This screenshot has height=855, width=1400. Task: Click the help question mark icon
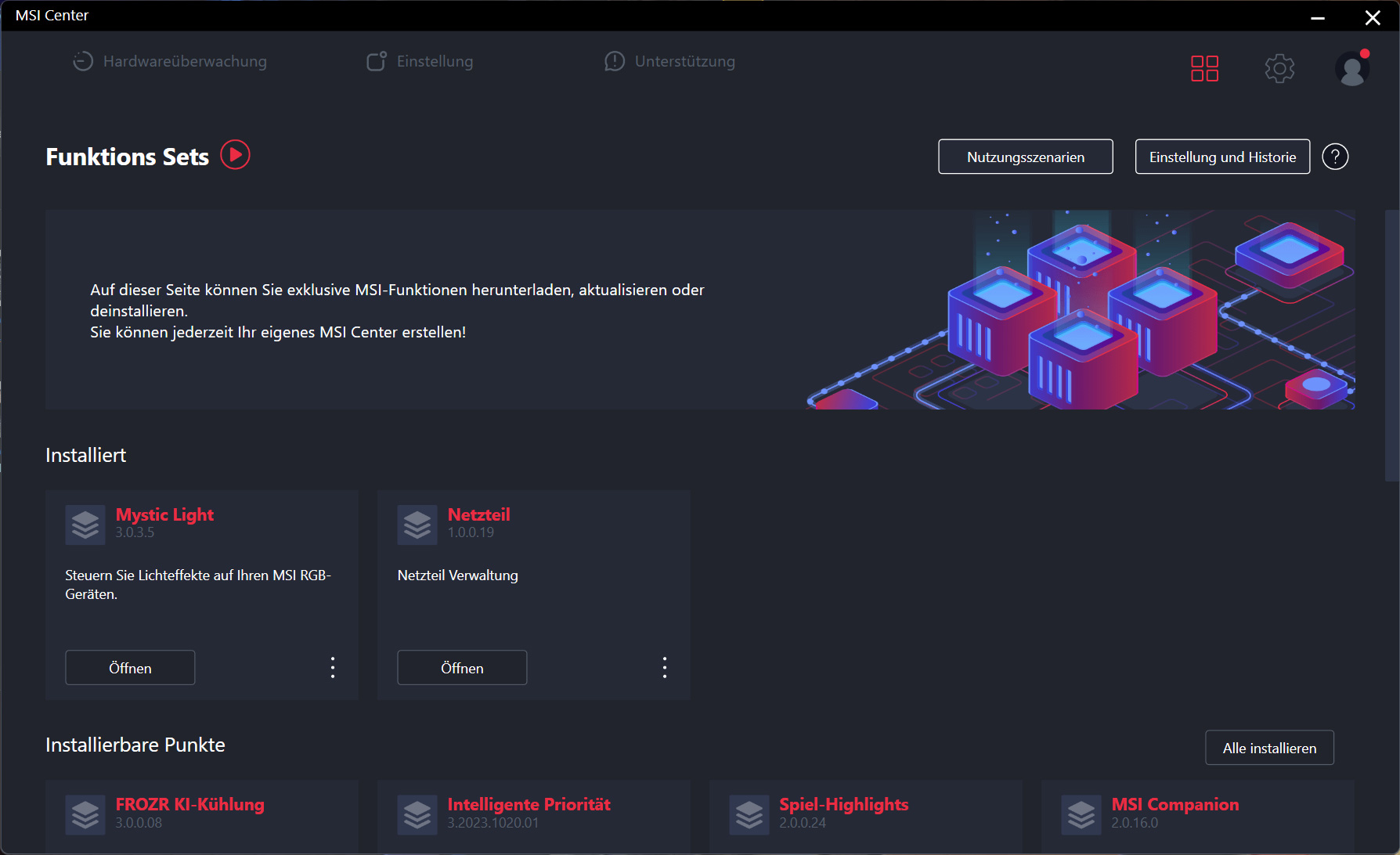click(1335, 157)
